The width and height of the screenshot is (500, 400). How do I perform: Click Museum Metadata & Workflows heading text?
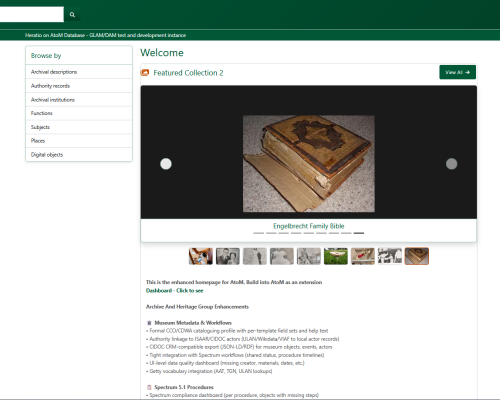point(193,323)
